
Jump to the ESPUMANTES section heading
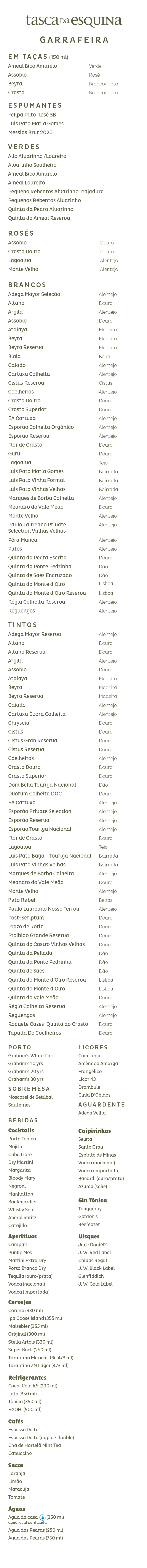[35, 105]
